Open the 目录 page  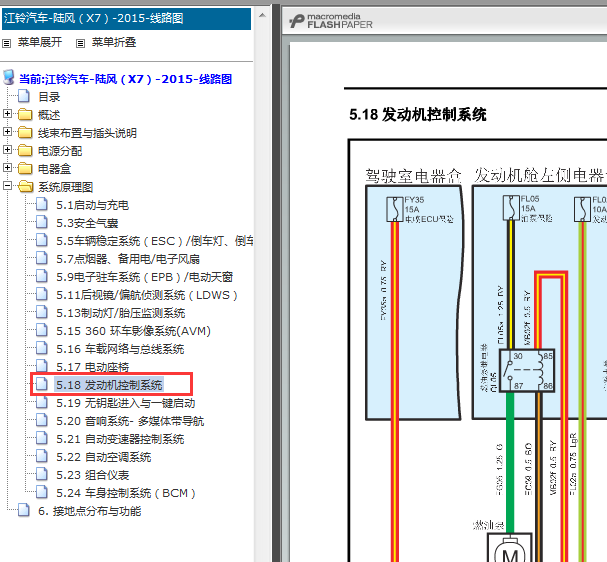pyautogui.click(x=49, y=97)
